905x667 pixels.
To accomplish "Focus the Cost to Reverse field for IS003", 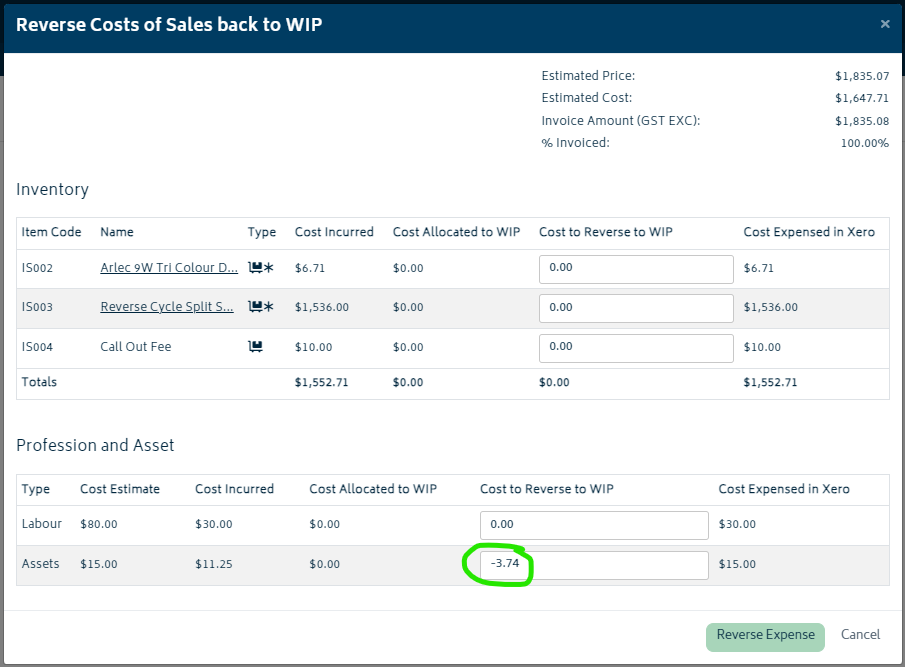I will pos(636,309).
